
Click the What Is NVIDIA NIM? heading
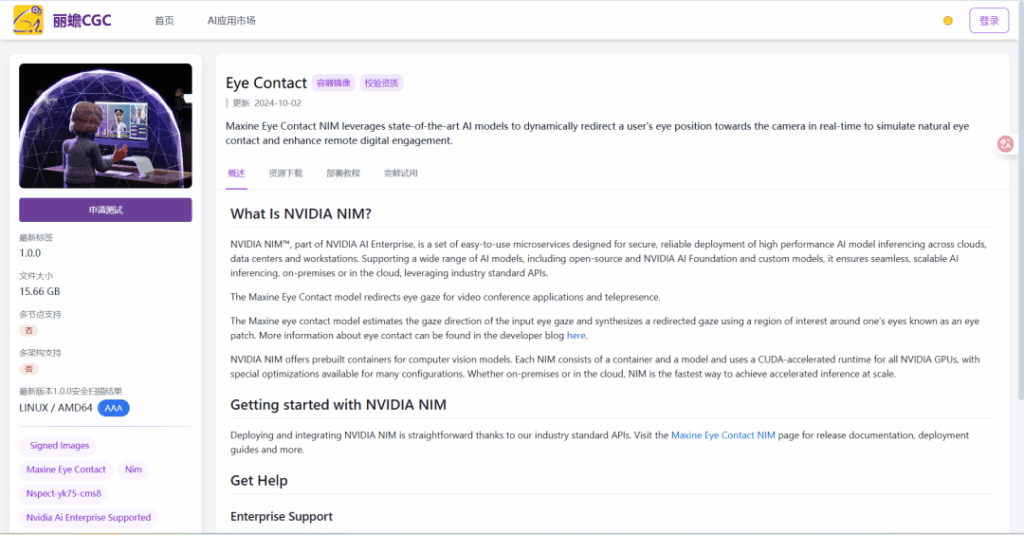[301, 214]
